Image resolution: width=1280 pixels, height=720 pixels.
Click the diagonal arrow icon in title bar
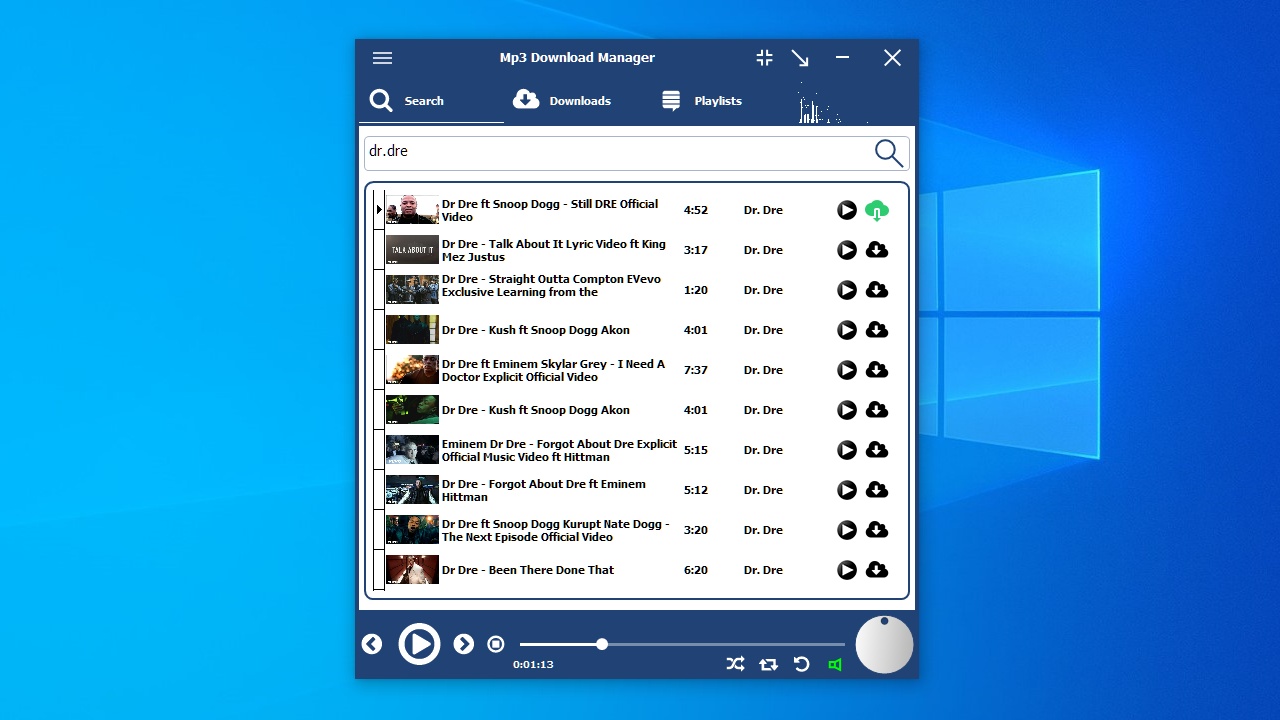point(800,58)
